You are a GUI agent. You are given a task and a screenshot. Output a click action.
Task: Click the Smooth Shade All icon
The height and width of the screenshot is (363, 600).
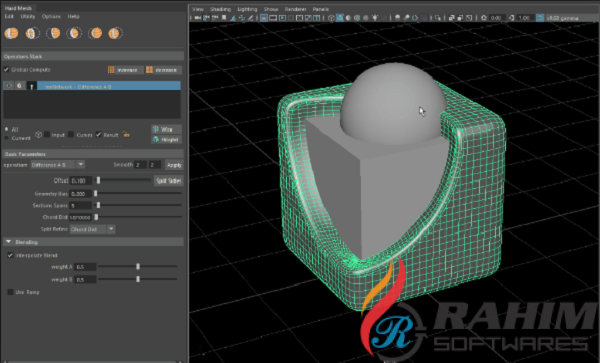point(340,18)
